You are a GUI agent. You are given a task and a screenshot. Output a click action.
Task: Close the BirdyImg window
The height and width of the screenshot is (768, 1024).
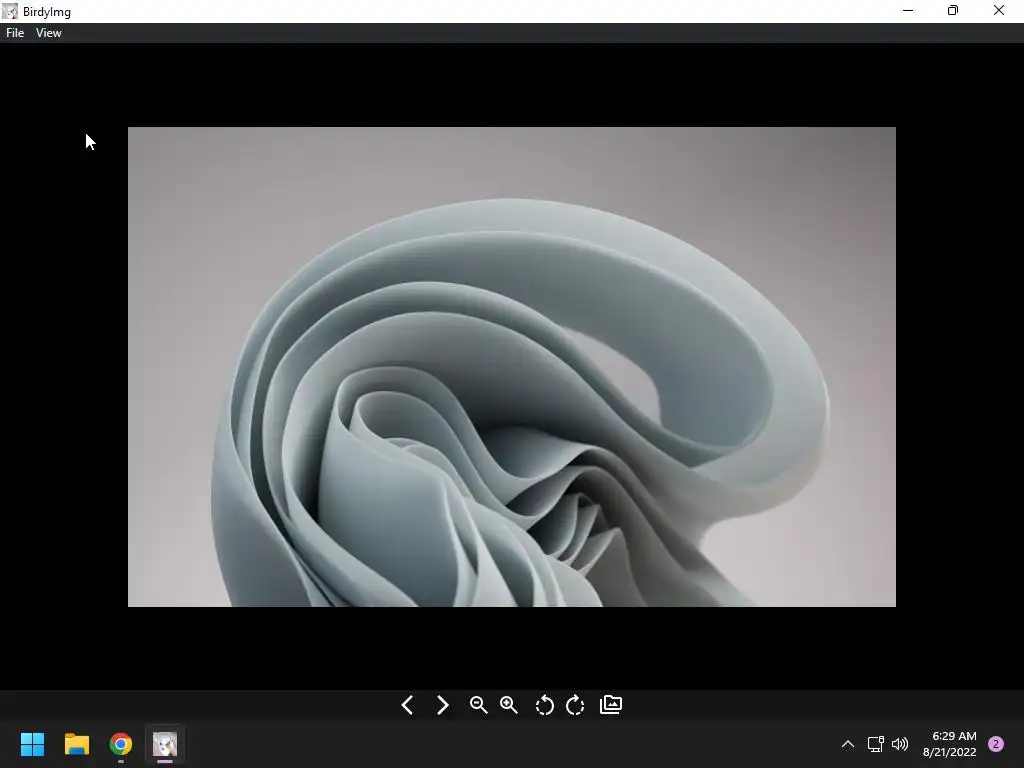click(999, 10)
